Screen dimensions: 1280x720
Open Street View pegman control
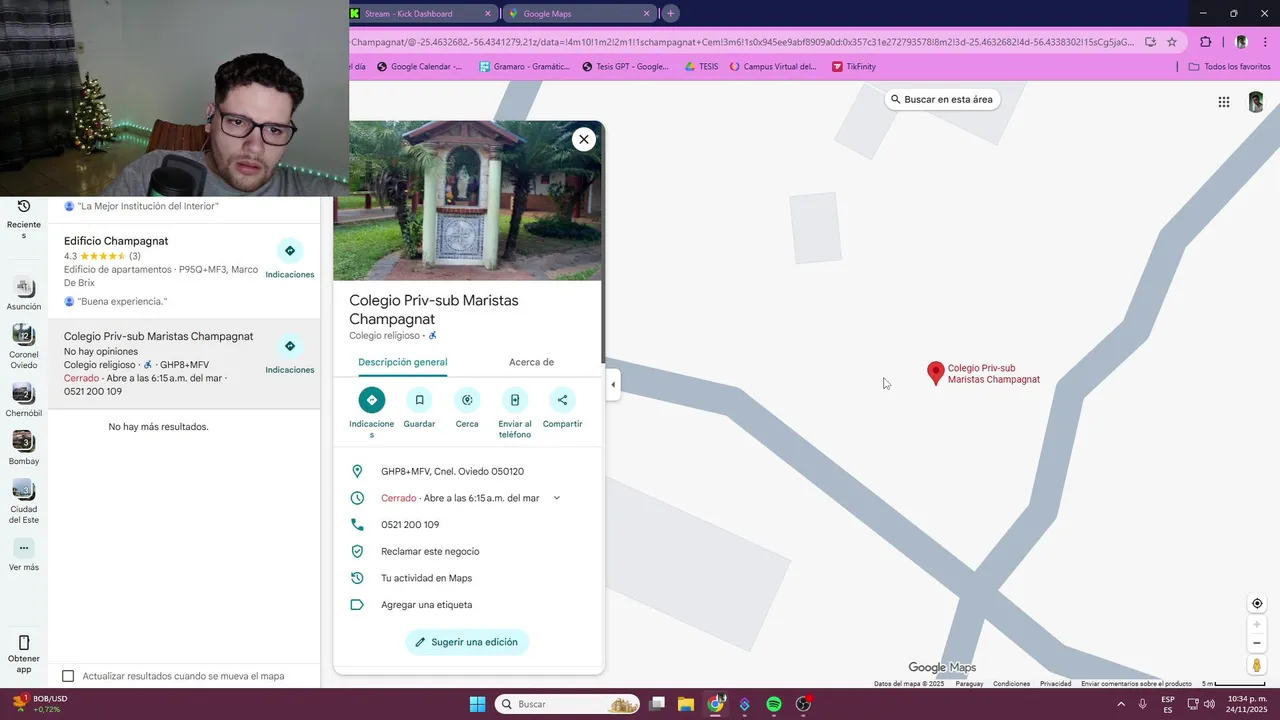tap(1257, 665)
